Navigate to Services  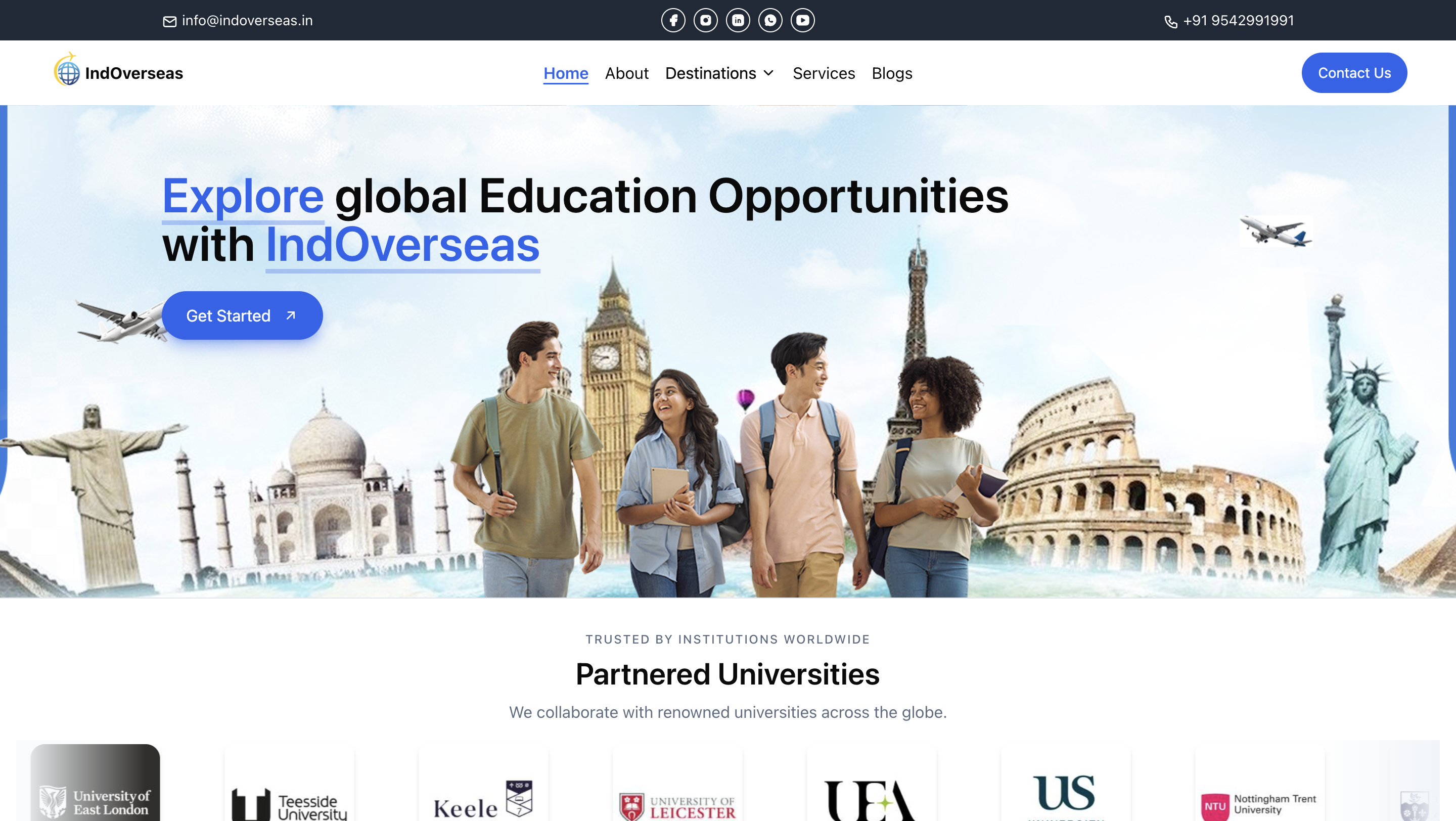tap(824, 73)
